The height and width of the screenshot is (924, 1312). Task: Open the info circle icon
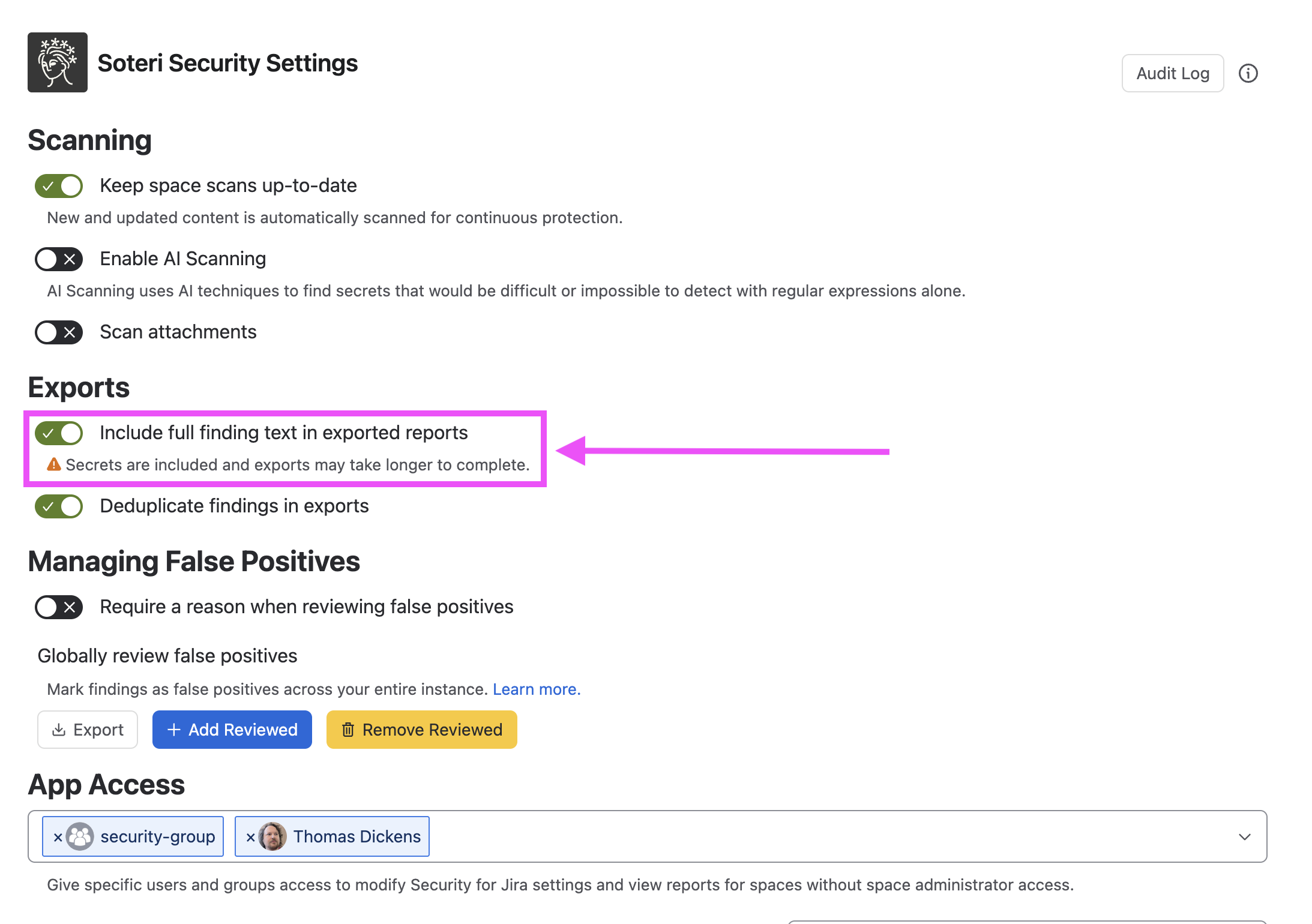pos(1248,73)
